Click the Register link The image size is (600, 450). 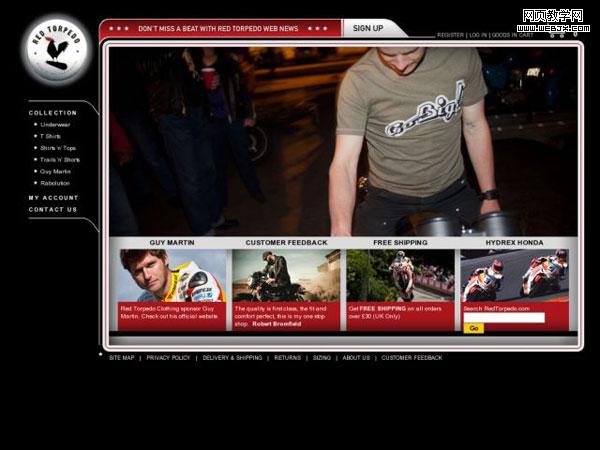pos(450,35)
